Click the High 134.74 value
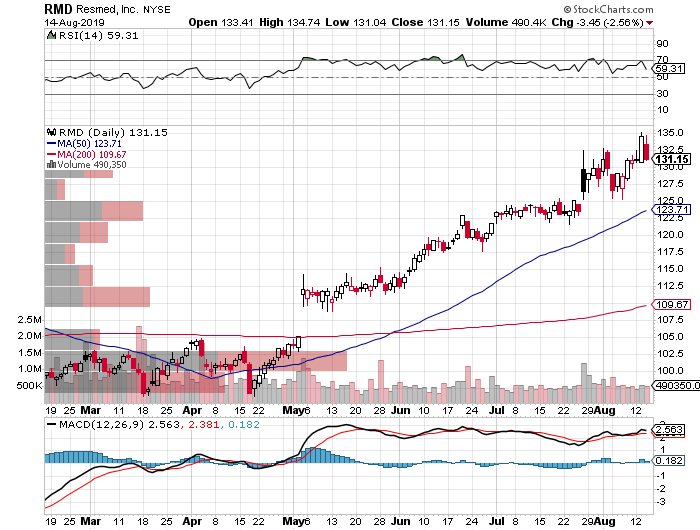 pos(290,22)
